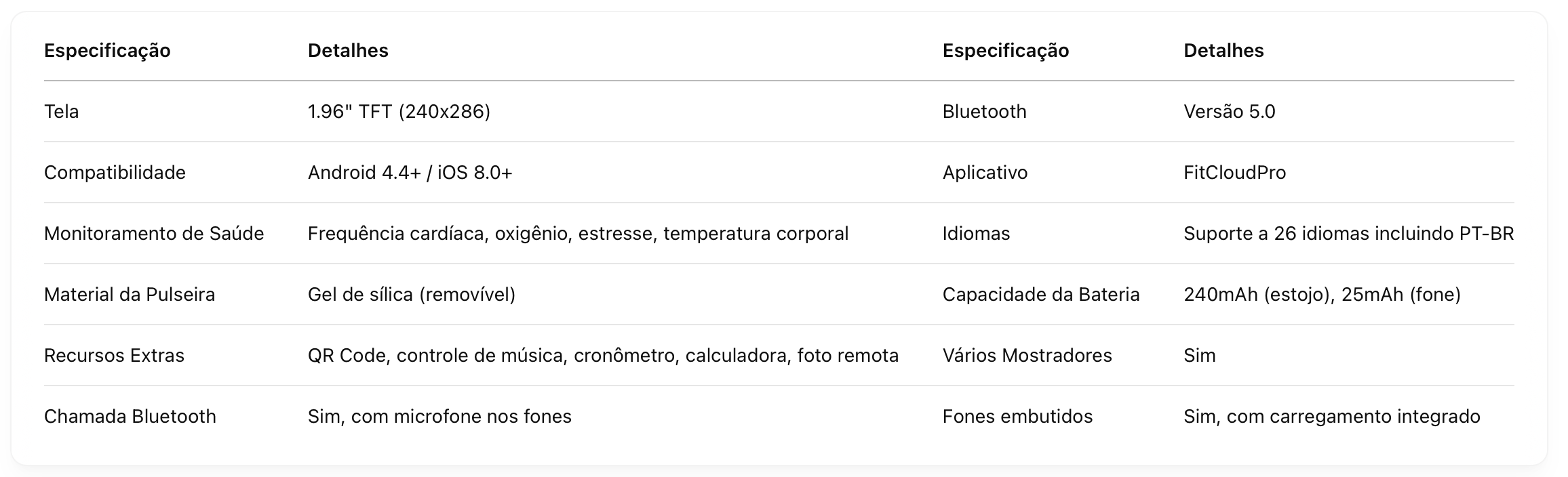Select the 1.96" TFT (240x286) cell

tap(399, 112)
